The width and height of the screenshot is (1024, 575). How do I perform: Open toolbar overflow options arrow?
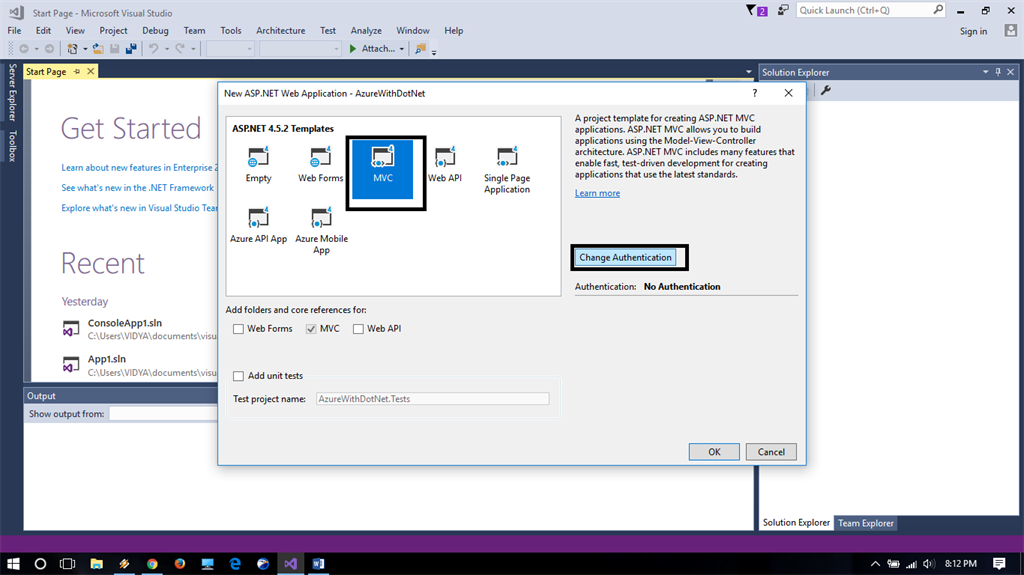coord(434,51)
